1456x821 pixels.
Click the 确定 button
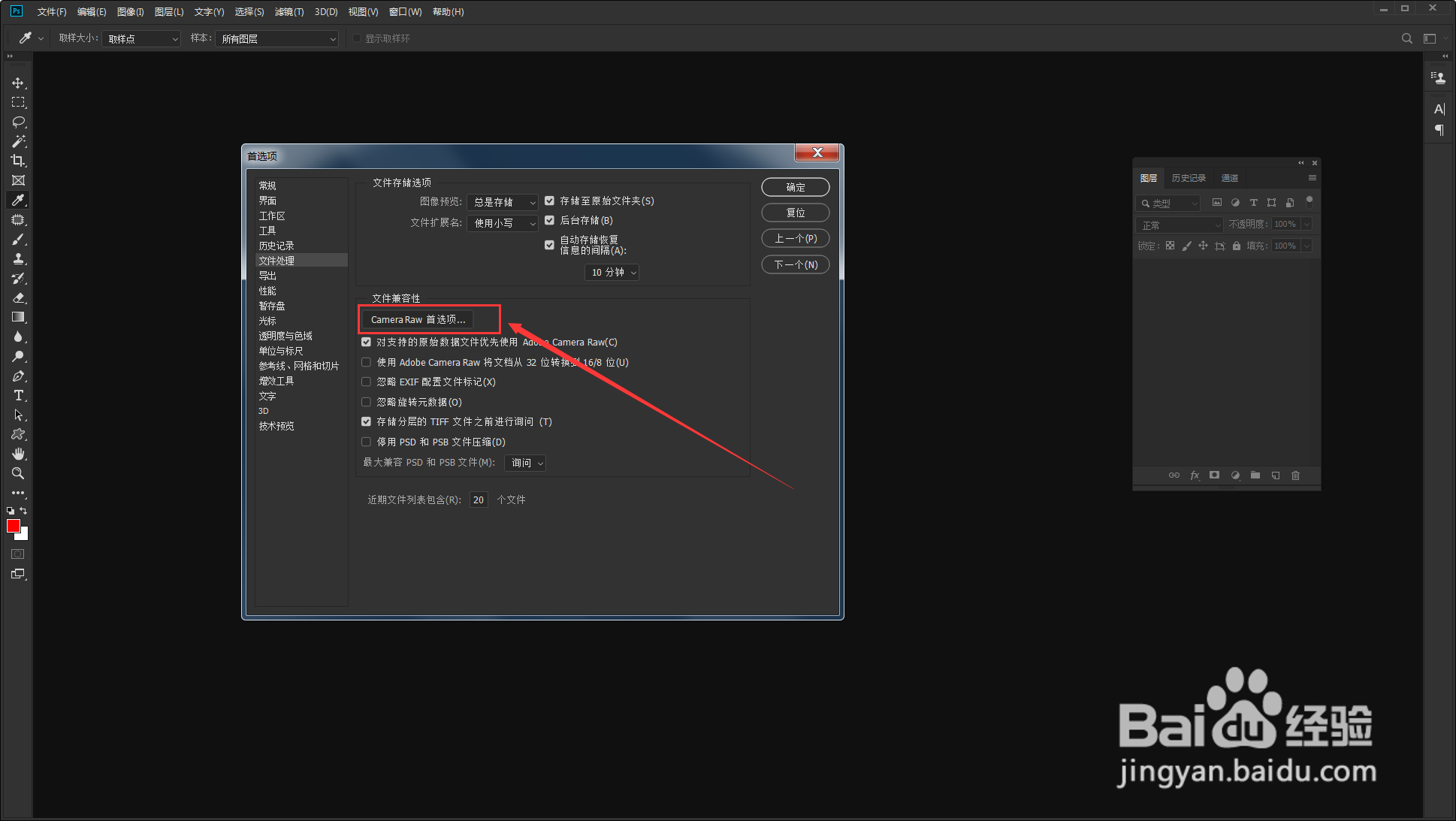pos(795,187)
